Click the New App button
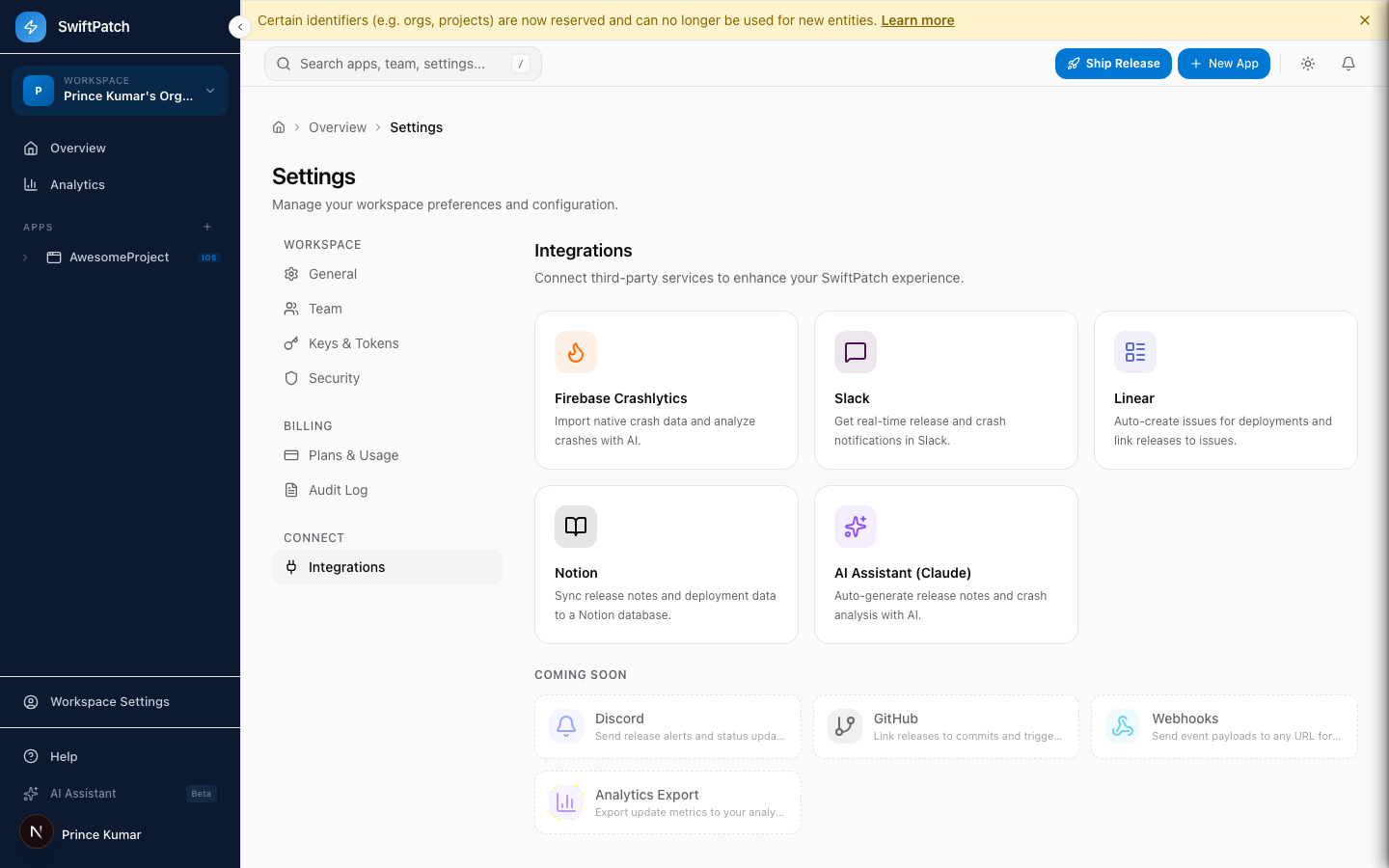 (1224, 63)
